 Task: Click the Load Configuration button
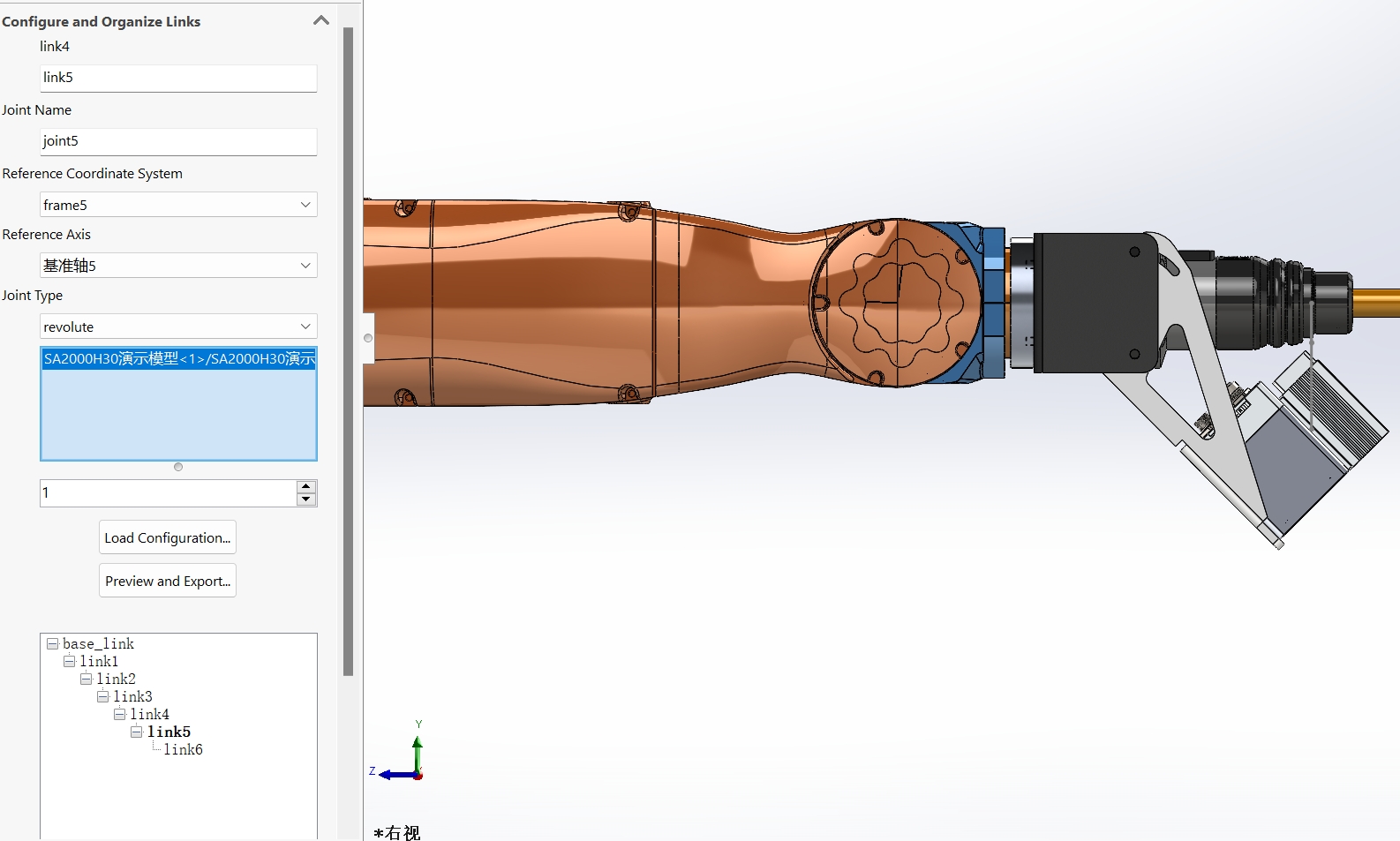167,537
